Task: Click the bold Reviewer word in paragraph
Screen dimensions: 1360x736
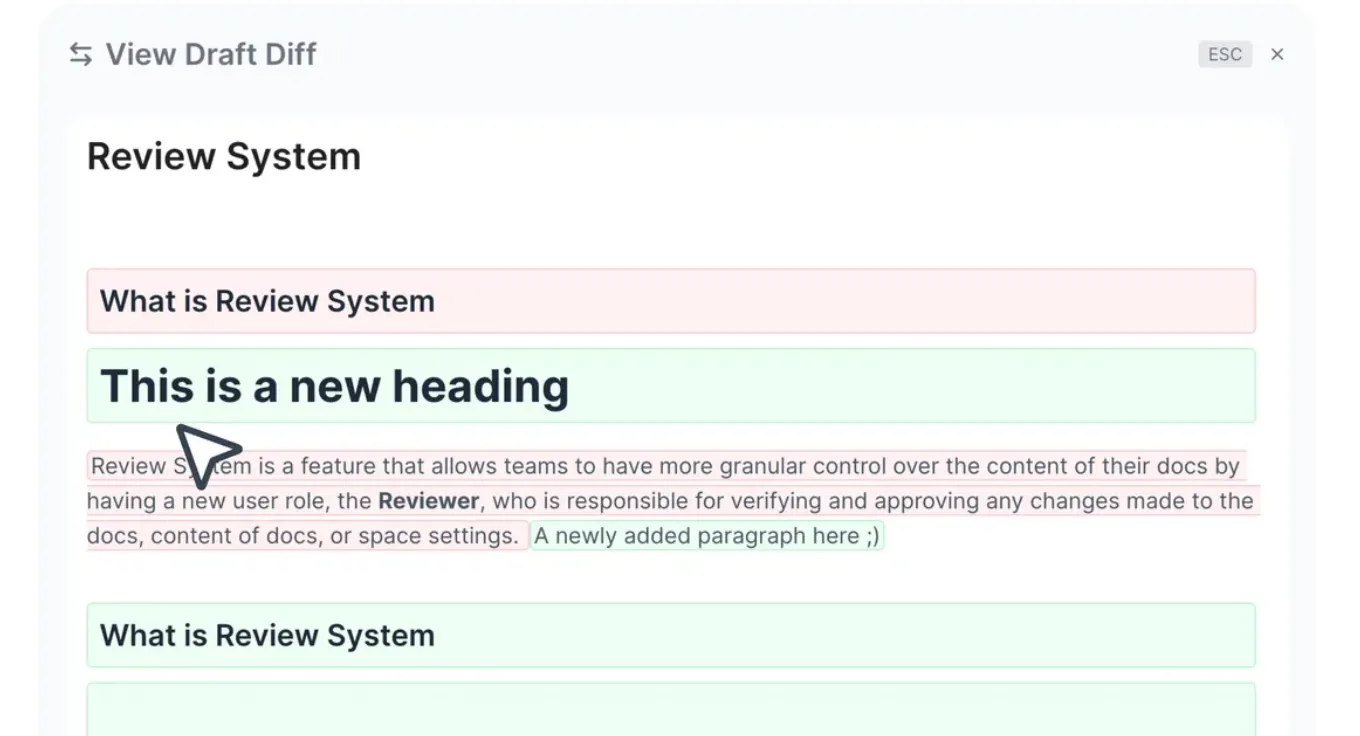Action: (429, 501)
